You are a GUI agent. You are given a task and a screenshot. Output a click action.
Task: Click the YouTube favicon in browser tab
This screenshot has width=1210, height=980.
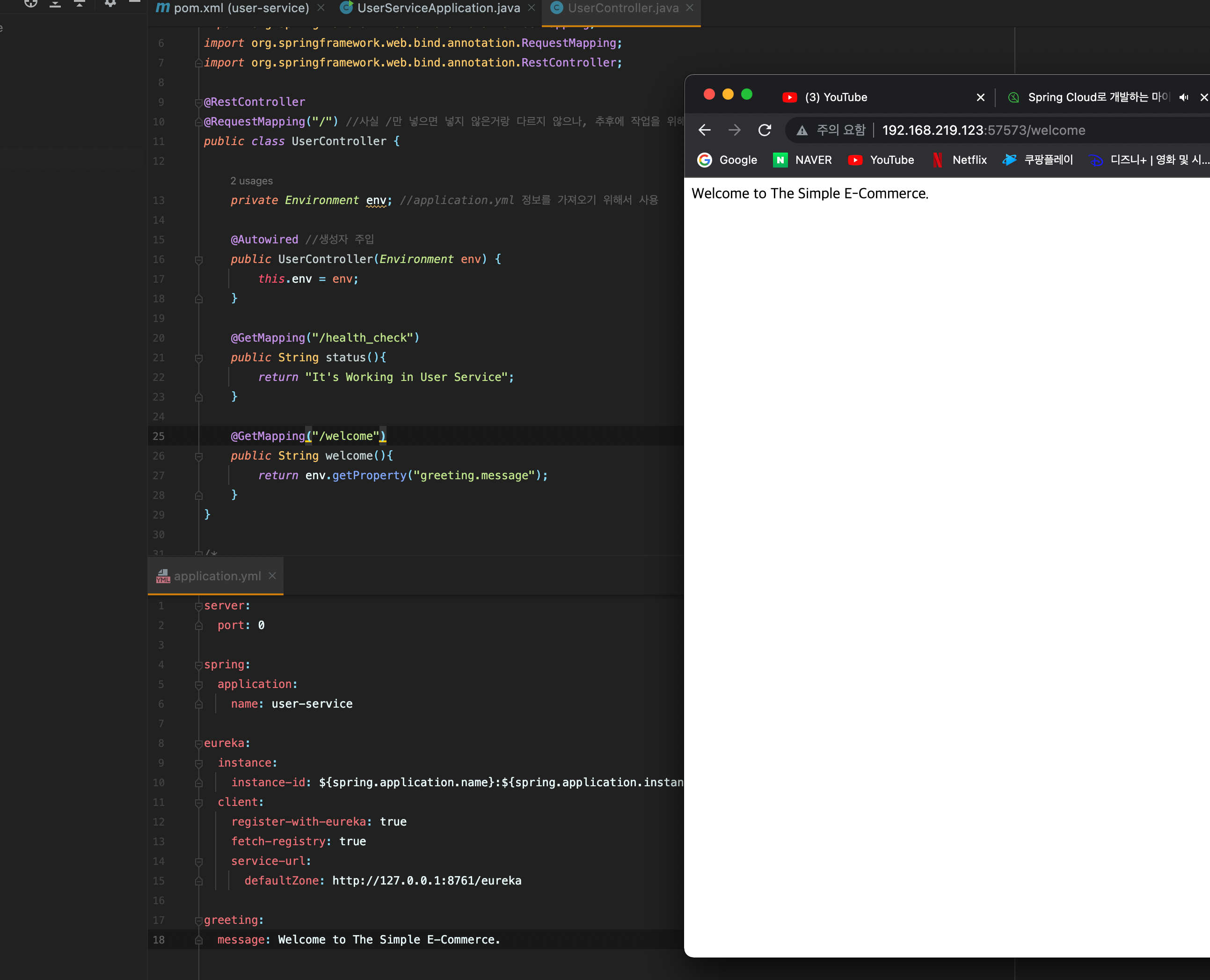tap(789, 97)
